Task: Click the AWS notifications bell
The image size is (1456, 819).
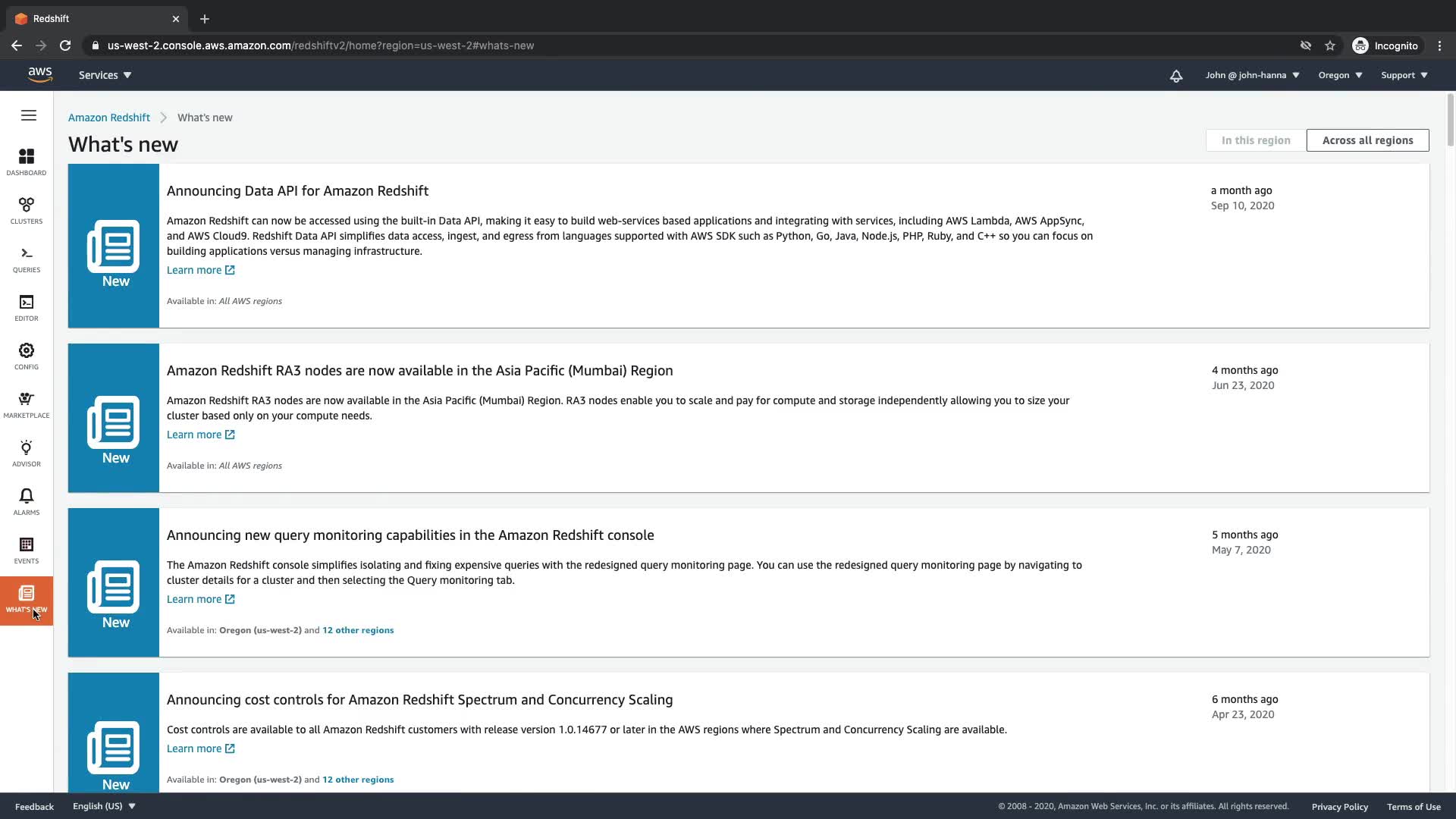Action: coord(1176,76)
